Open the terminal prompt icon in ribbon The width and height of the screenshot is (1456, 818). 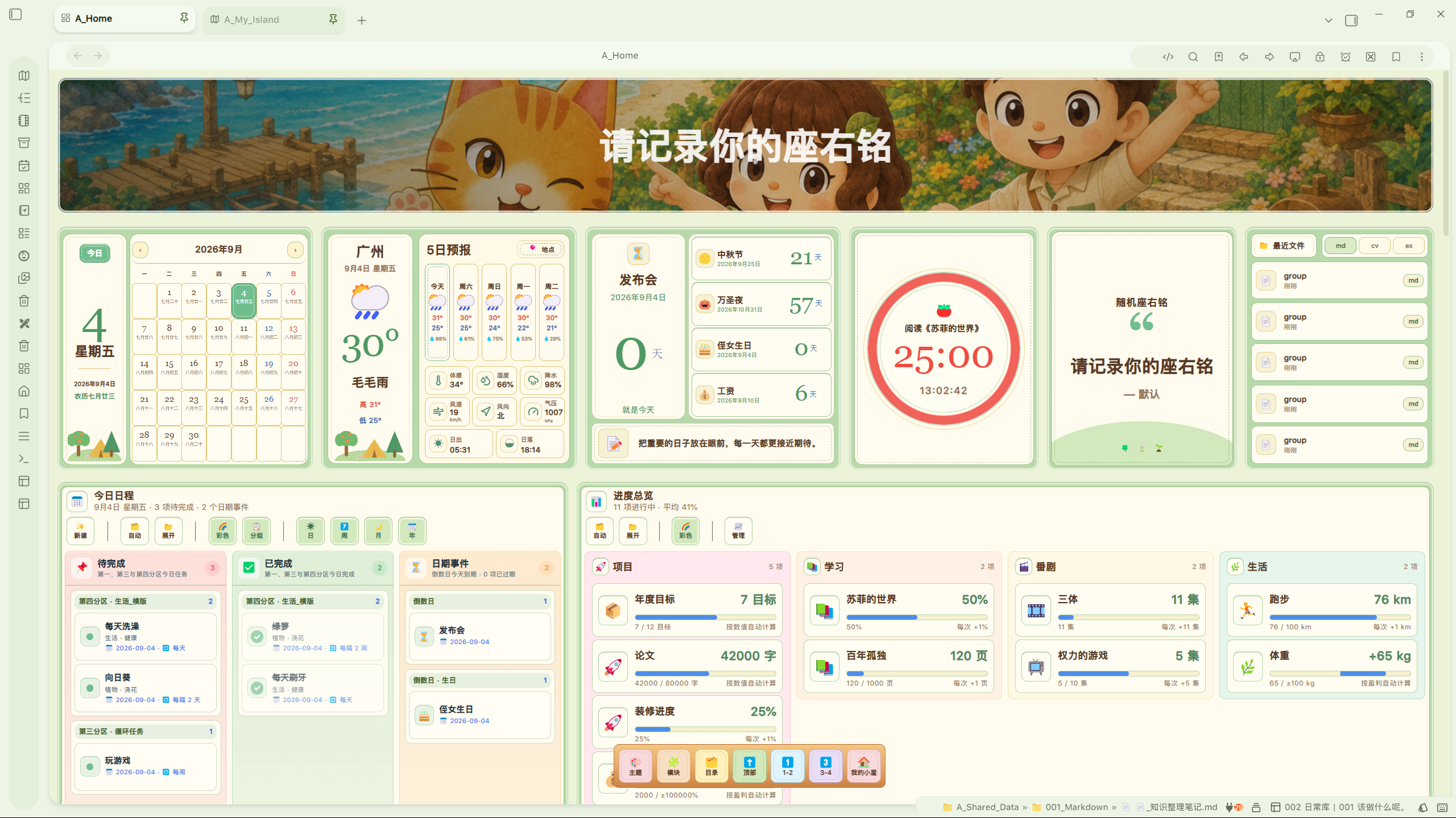click(24, 459)
